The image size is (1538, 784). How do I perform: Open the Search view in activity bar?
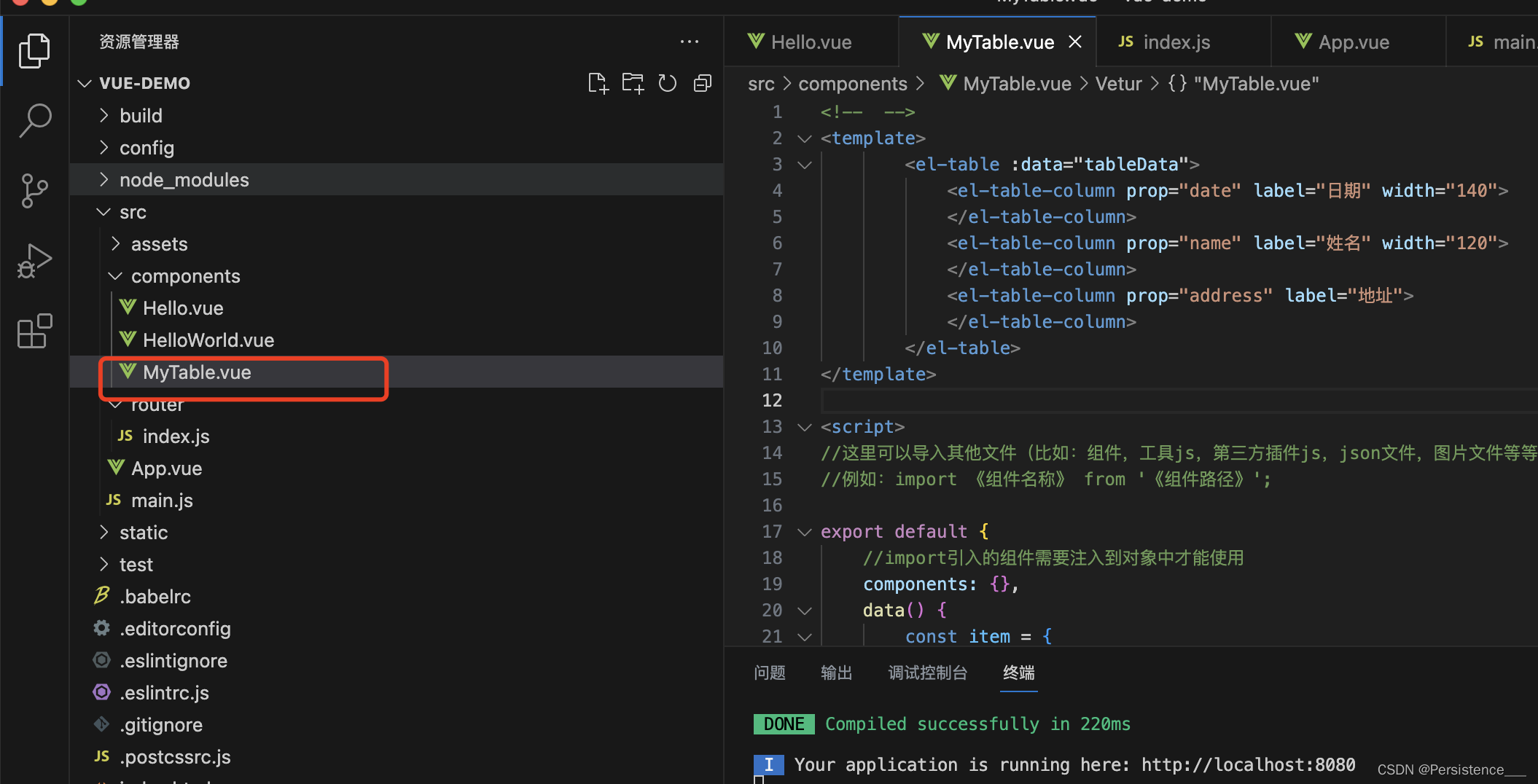pos(34,121)
